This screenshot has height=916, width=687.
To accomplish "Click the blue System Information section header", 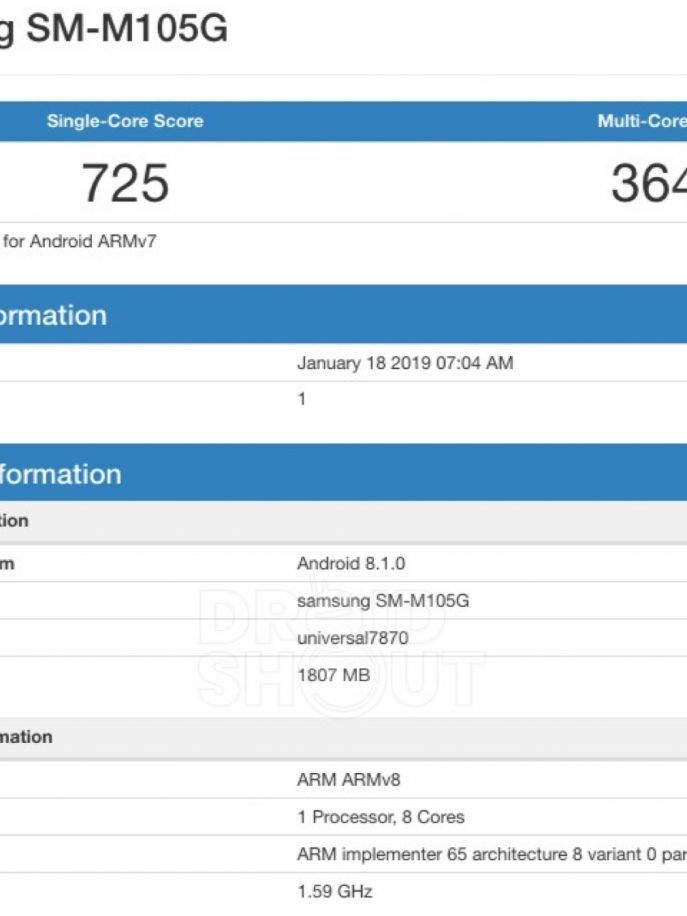I will click(x=60, y=474).
